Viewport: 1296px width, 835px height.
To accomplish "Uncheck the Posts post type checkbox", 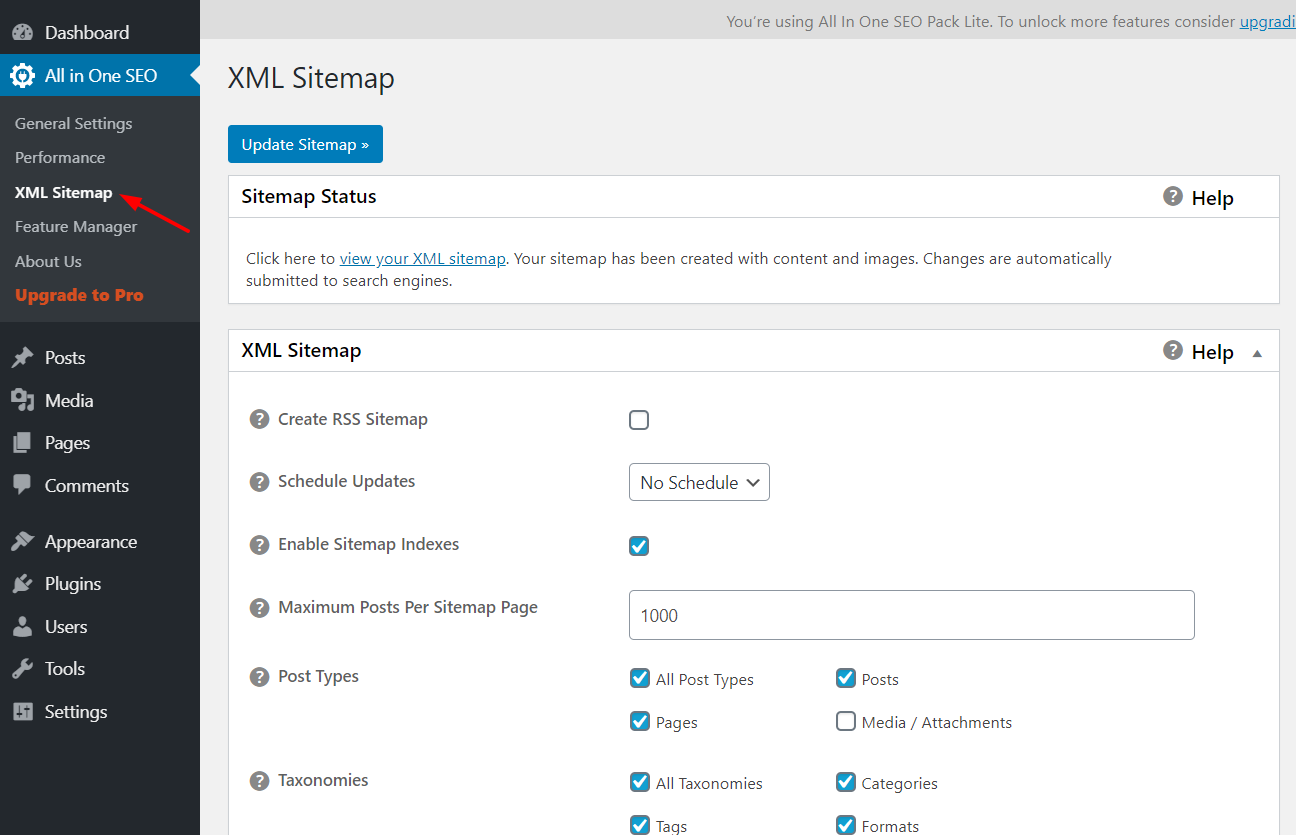I will pos(846,678).
